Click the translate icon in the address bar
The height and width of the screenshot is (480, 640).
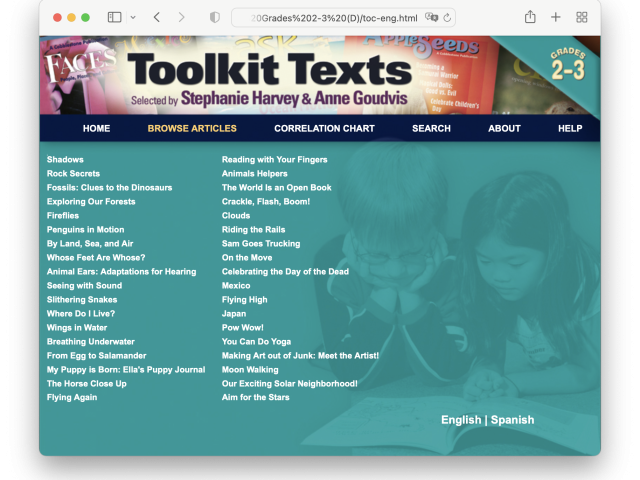(431, 18)
